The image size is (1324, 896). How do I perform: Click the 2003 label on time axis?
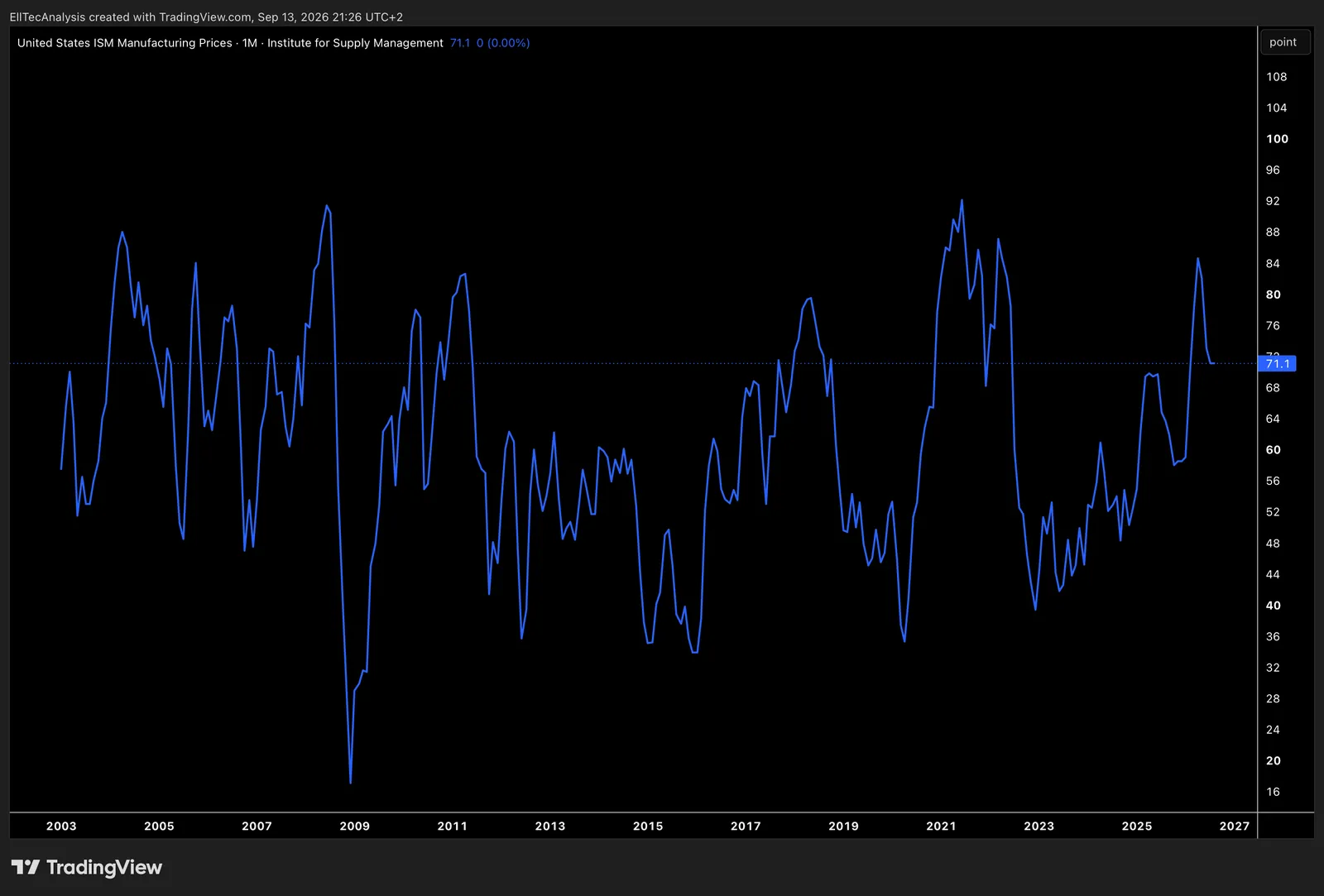point(61,826)
